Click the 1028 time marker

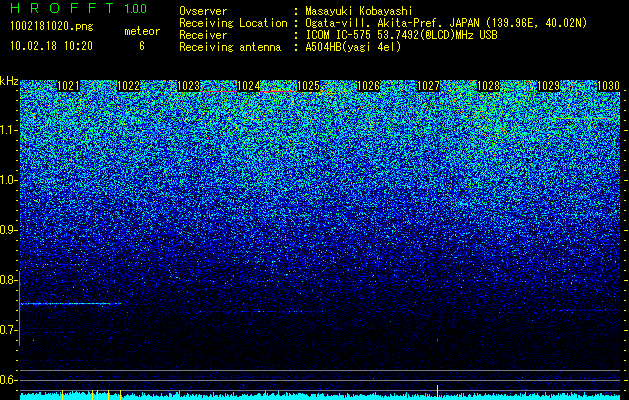click(489, 86)
